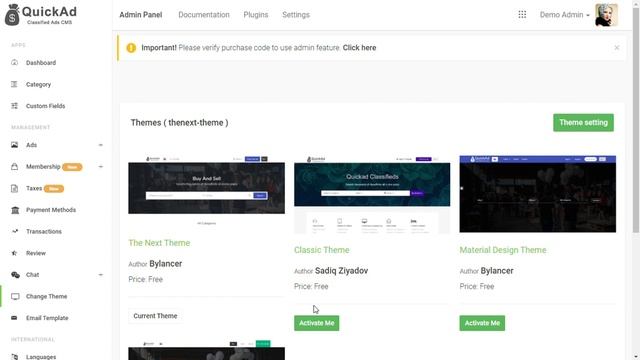Click the Chat bubbles icon
640x360 pixels.
click(x=15, y=275)
